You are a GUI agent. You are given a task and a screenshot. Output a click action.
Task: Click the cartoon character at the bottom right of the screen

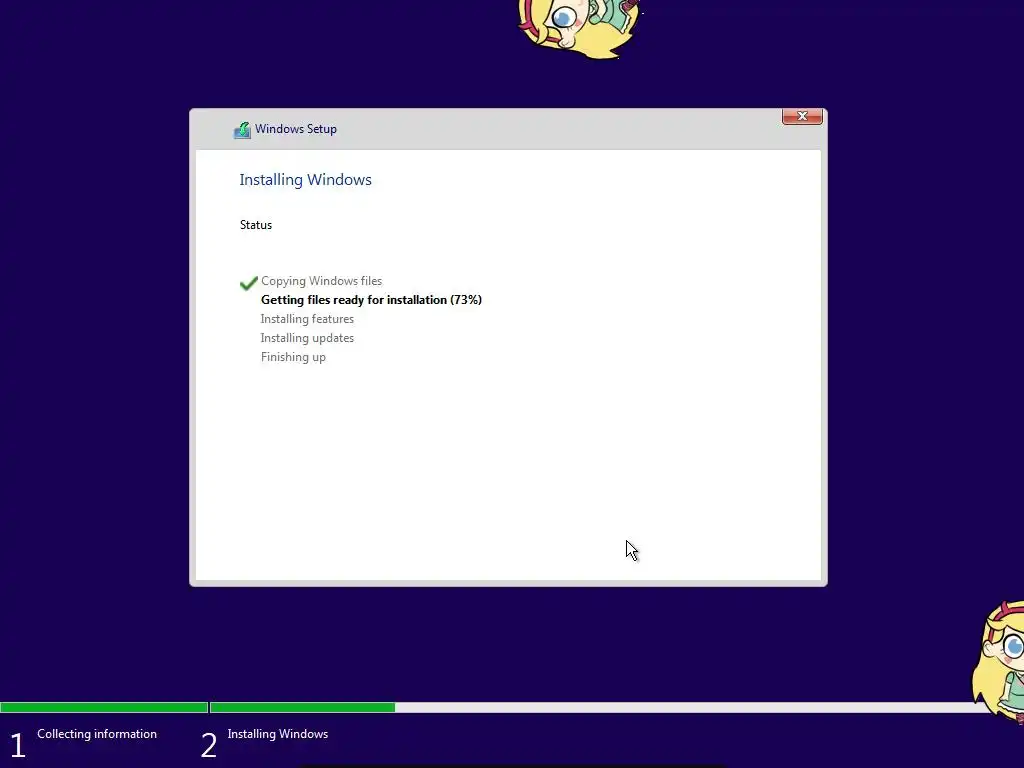tap(998, 662)
